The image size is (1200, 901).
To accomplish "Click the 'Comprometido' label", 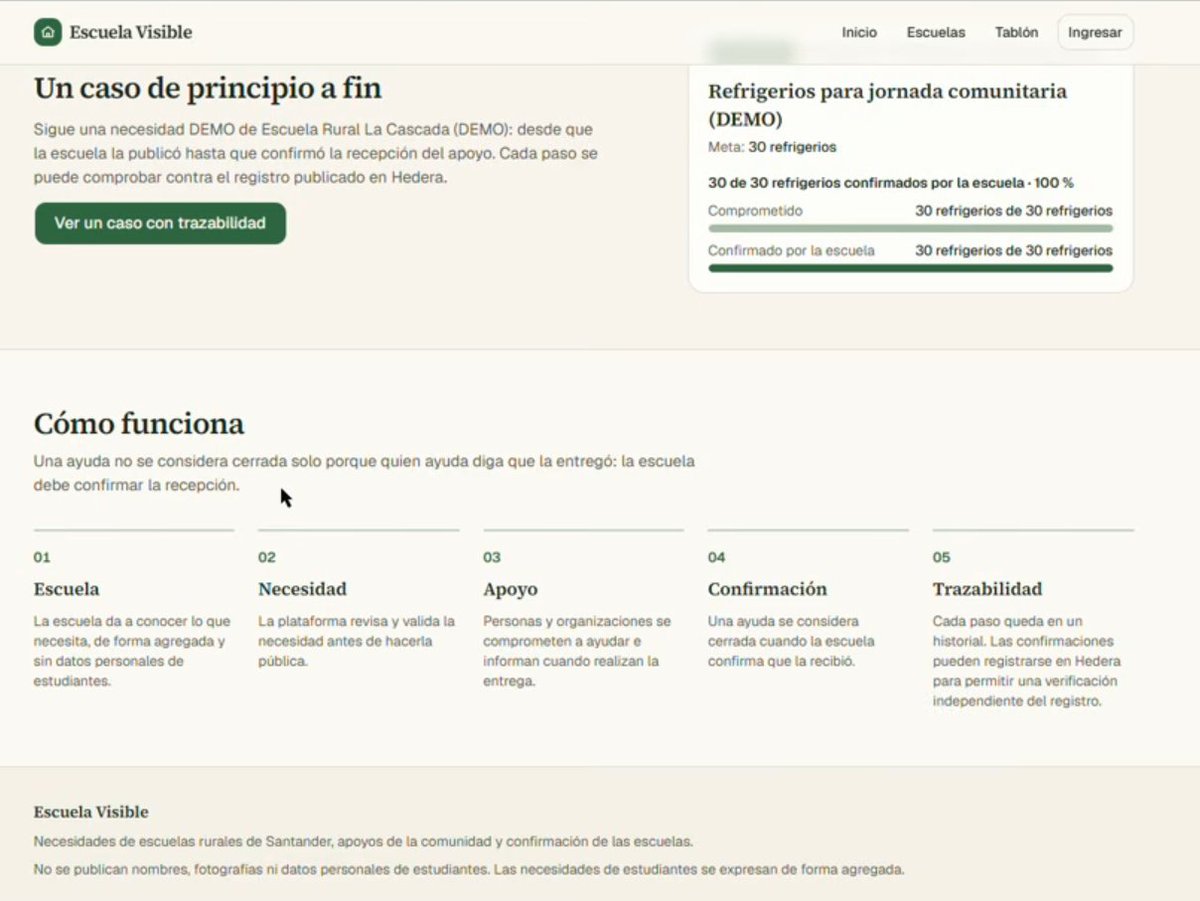I will (755, 211).
